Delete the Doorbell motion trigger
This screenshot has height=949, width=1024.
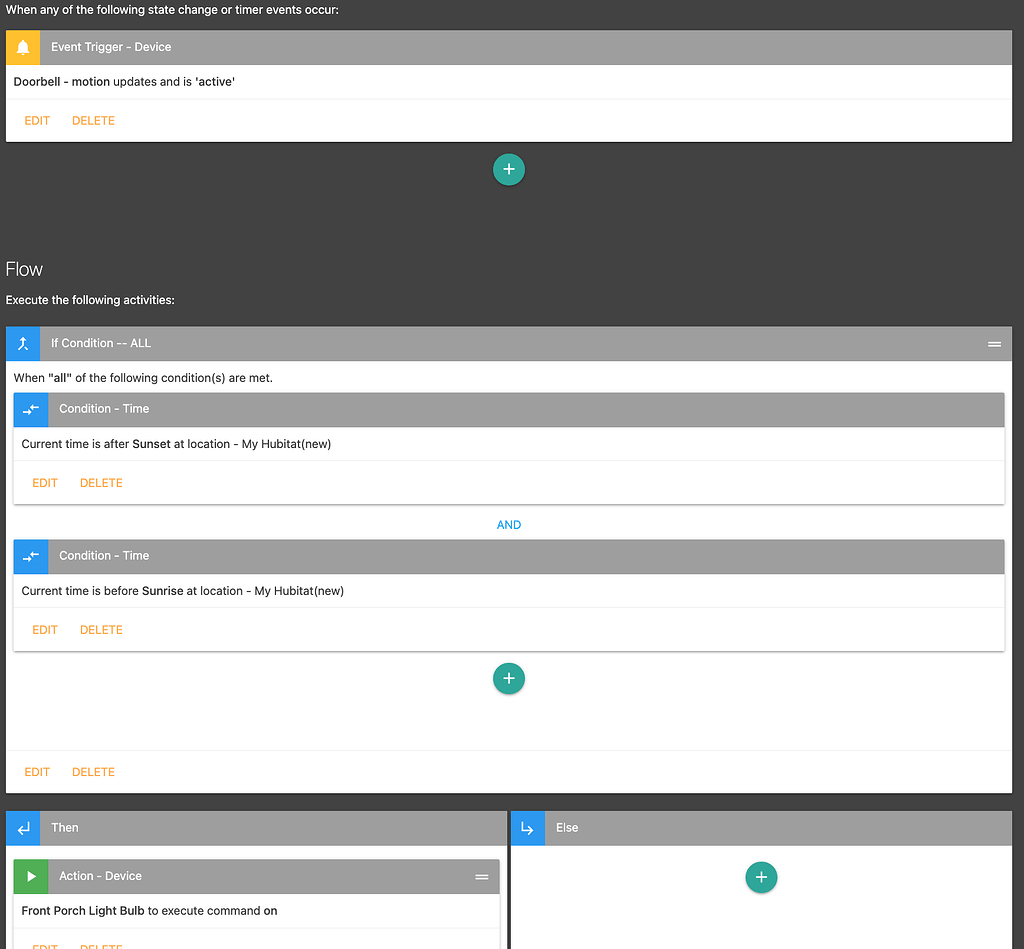[93, 120]
